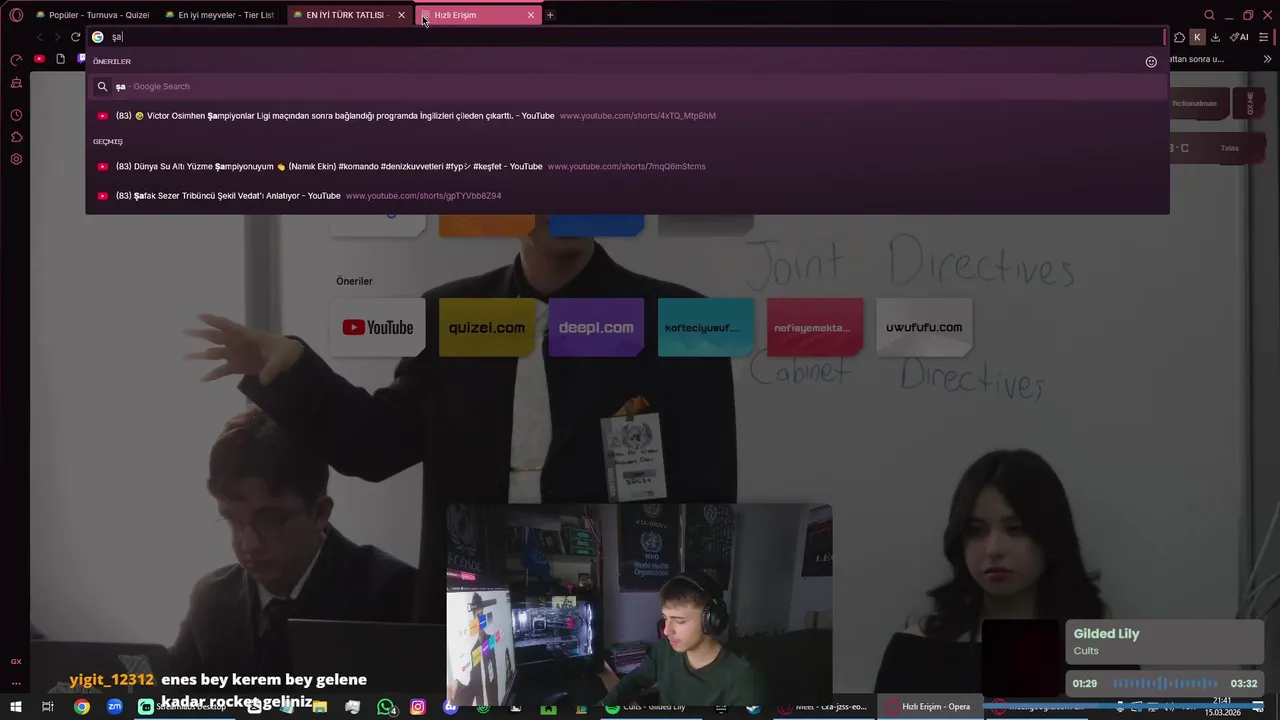Open the Victor Osimhen YouTube suggestion
The height and width of the screenshot is (720, 1280).
pos(628,116)
